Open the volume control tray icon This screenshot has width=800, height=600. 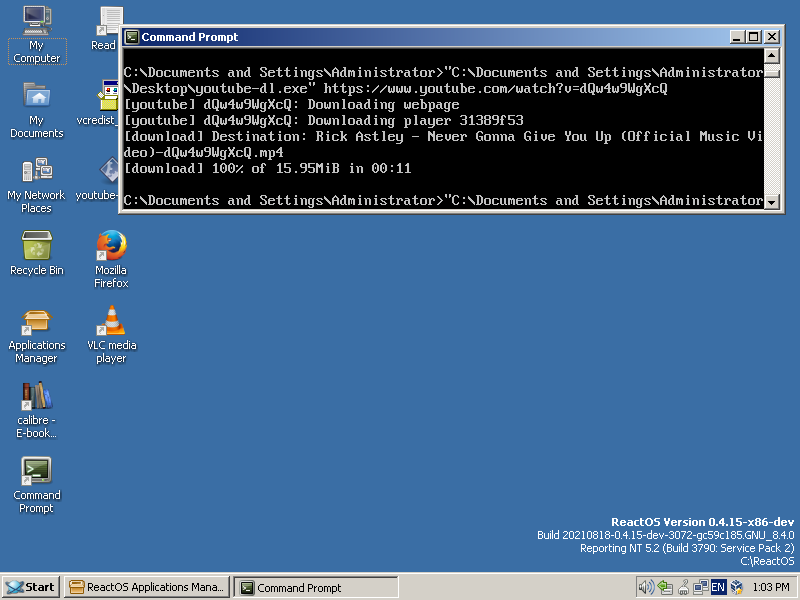[x=646, y=587]
